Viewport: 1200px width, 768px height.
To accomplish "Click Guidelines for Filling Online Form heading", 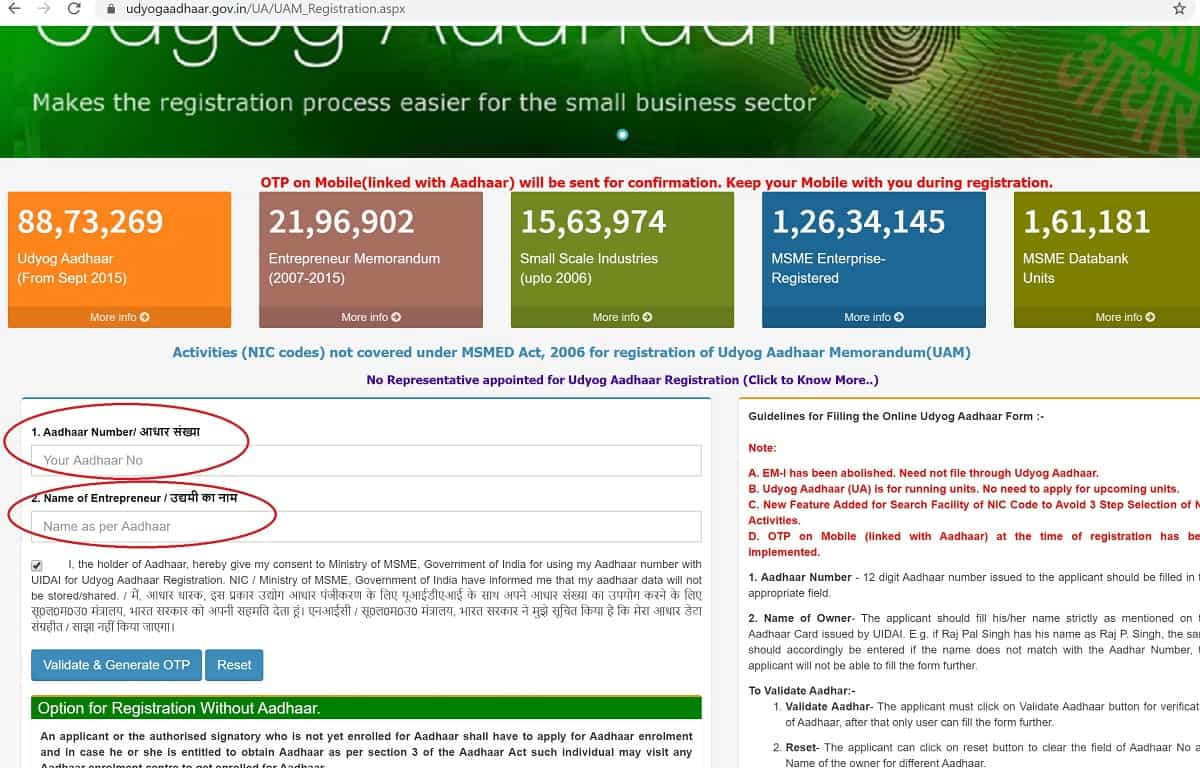I will tap(896, 416).
